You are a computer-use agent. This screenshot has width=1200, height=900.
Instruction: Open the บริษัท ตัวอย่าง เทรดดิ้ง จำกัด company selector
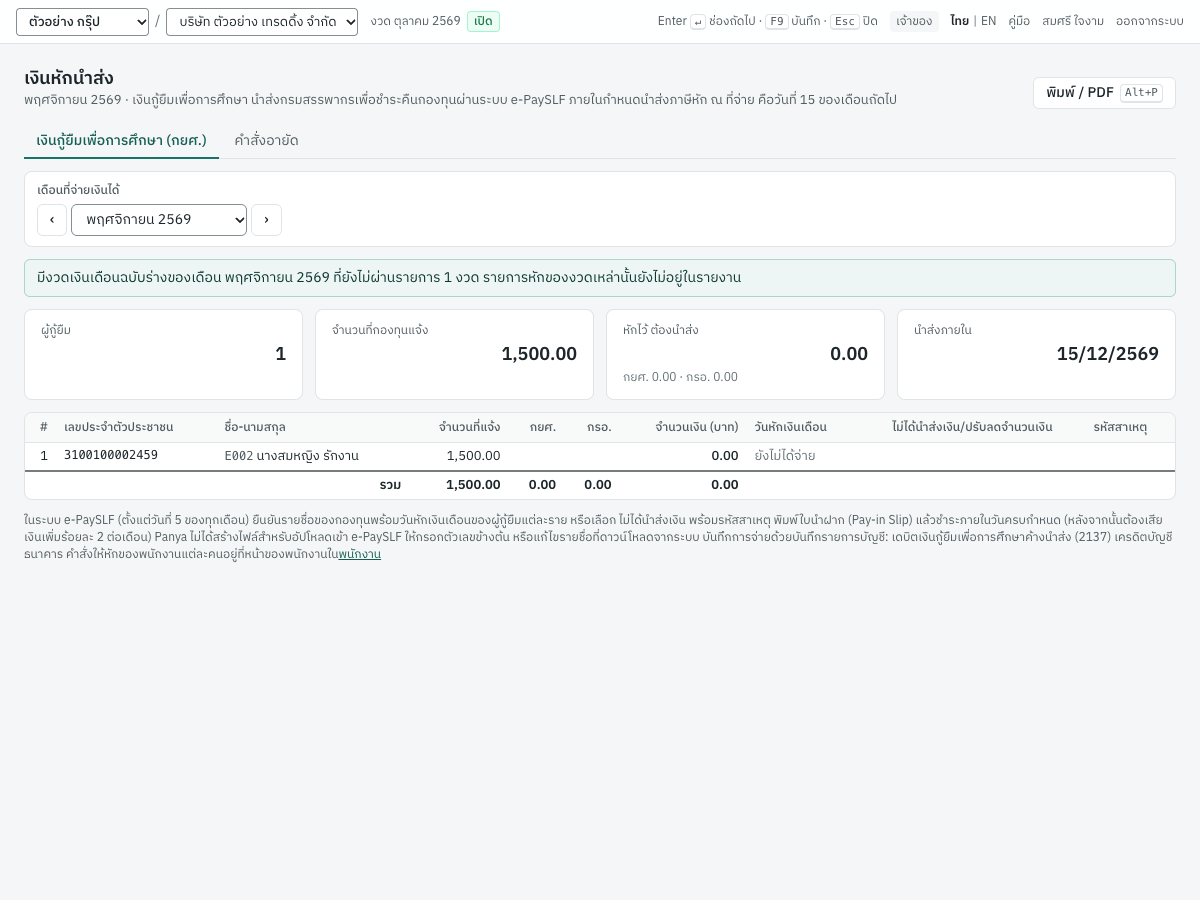(x=262, y=22)
